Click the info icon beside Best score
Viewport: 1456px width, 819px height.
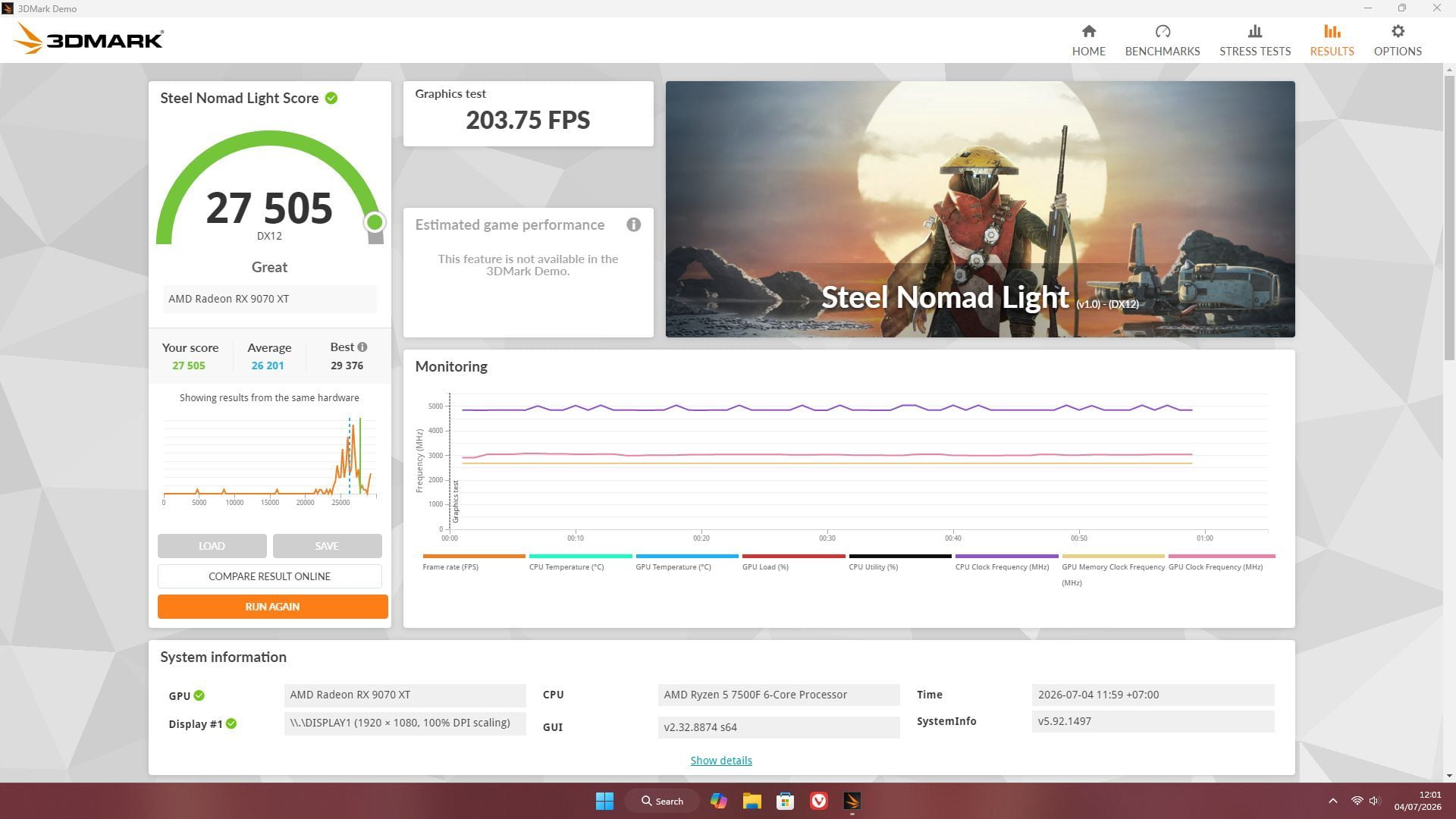(x=362, y=347)
